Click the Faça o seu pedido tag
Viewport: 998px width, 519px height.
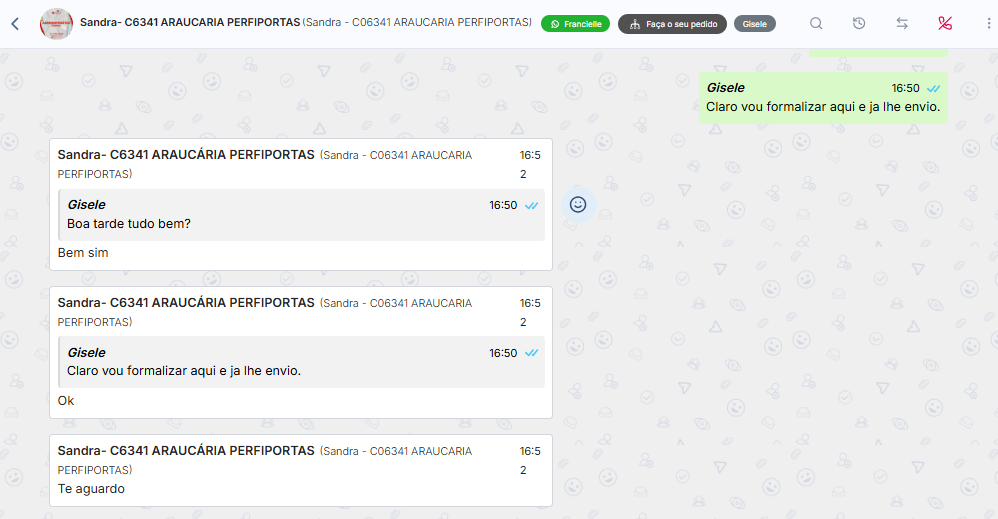point(672,24)
